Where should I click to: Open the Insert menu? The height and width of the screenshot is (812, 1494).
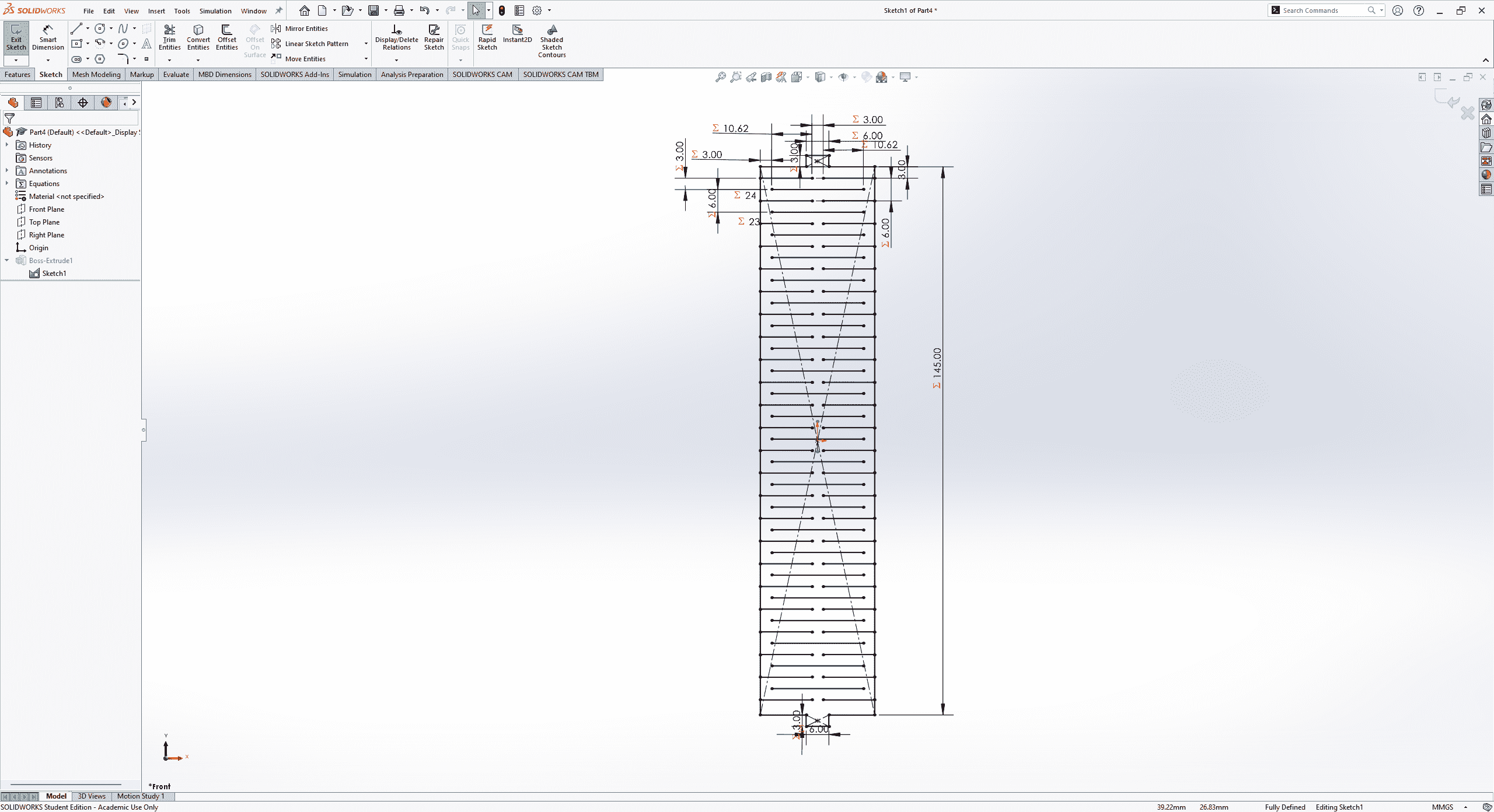click(x=156, y=11)
